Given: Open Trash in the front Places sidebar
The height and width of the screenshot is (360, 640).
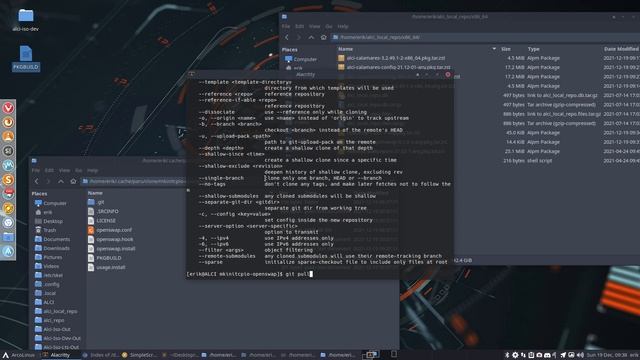Looking at the screenshot, I should [x=45, y=230].
